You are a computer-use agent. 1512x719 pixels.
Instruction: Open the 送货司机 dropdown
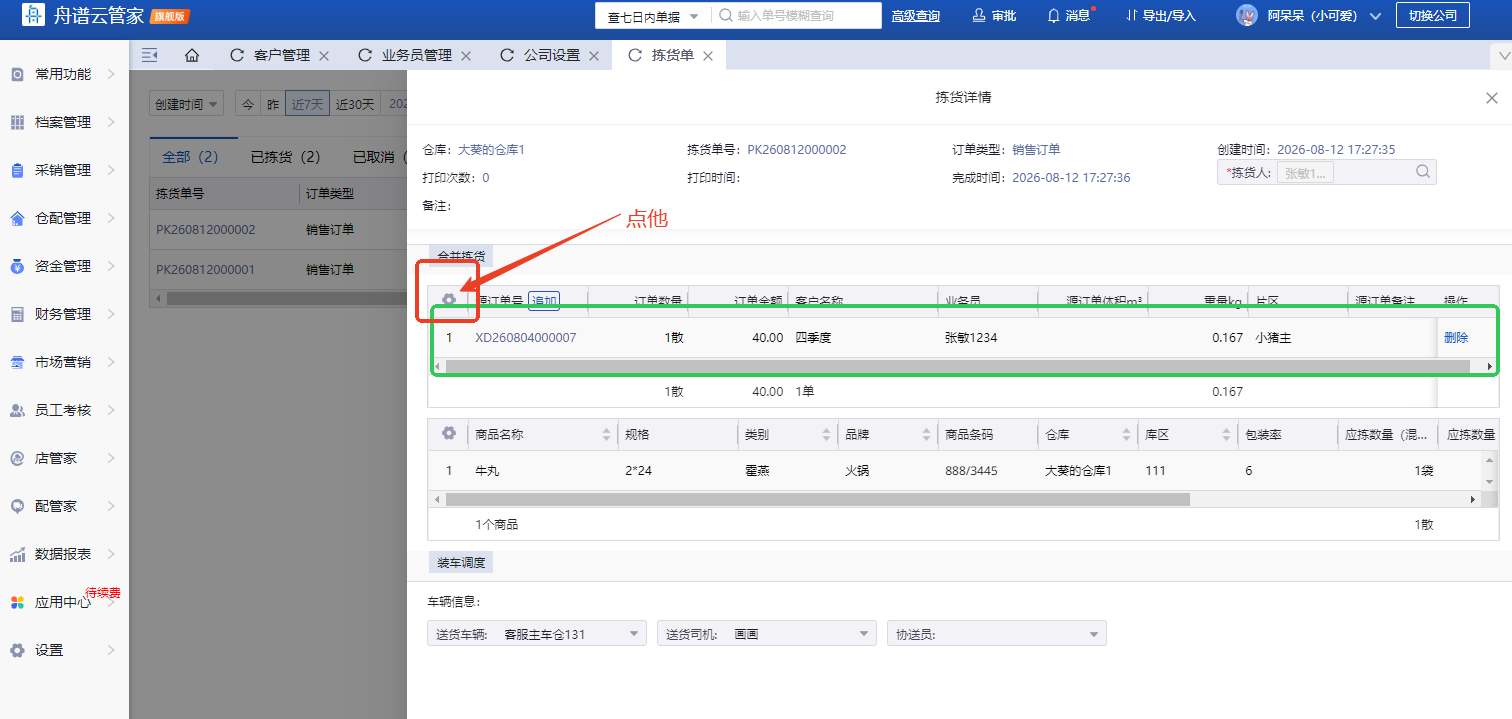tap(767, 634)
